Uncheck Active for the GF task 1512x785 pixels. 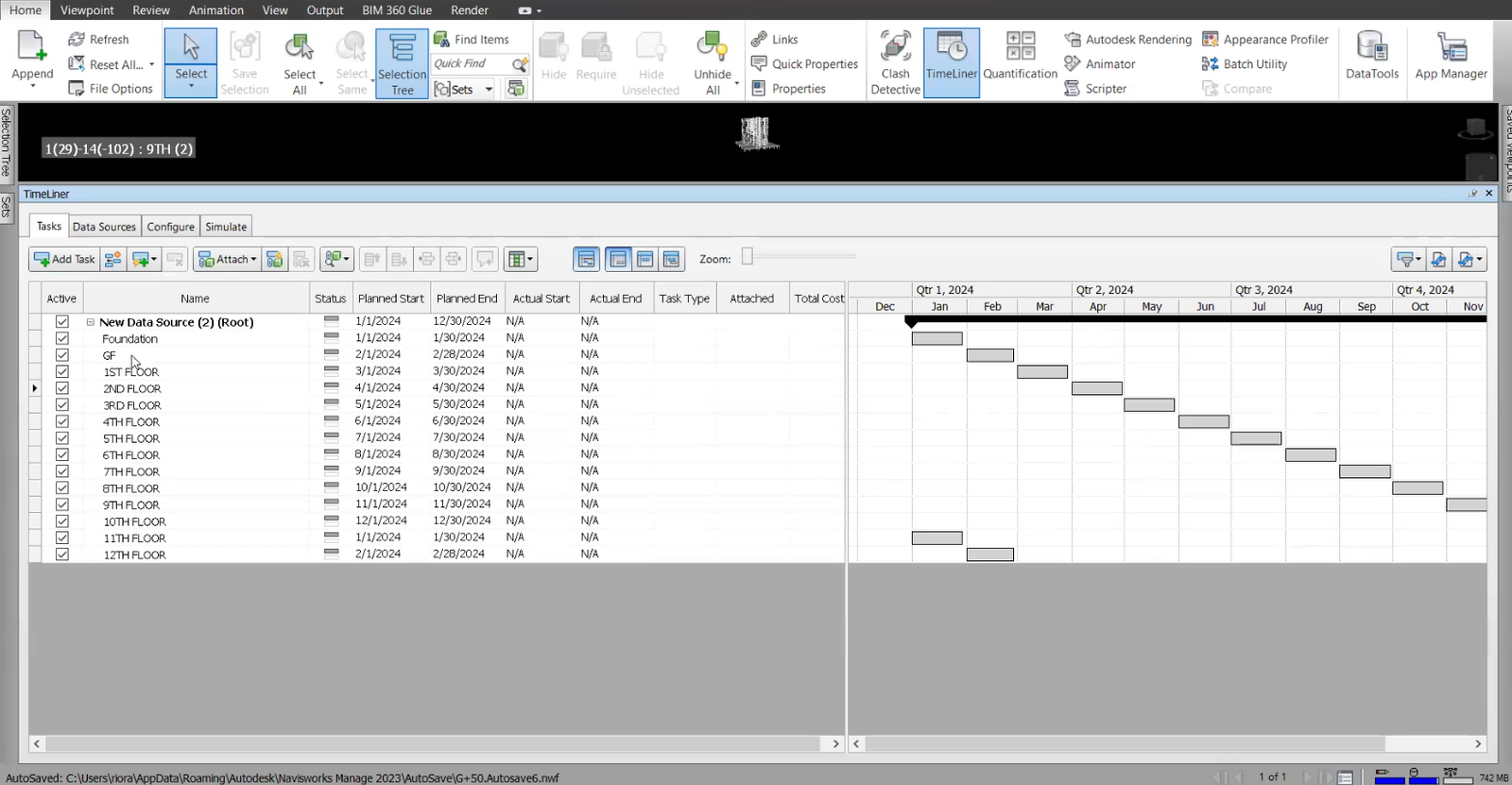tap(62, 355)
